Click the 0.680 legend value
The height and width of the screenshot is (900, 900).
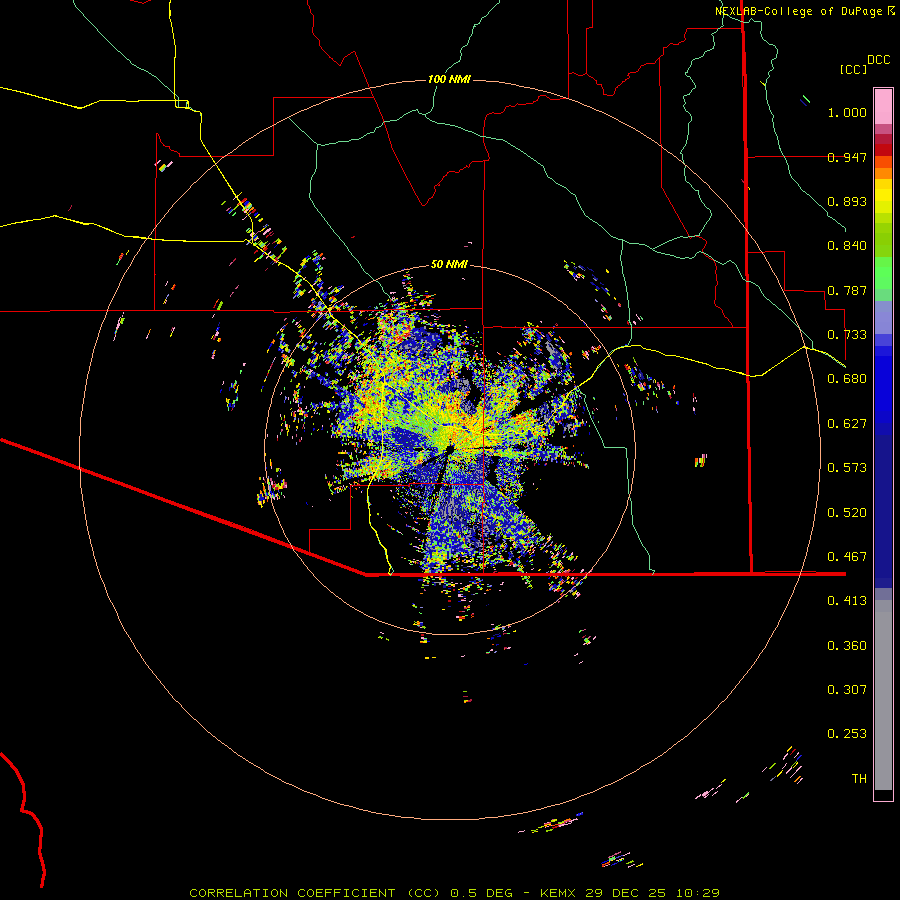pos(847,379)
